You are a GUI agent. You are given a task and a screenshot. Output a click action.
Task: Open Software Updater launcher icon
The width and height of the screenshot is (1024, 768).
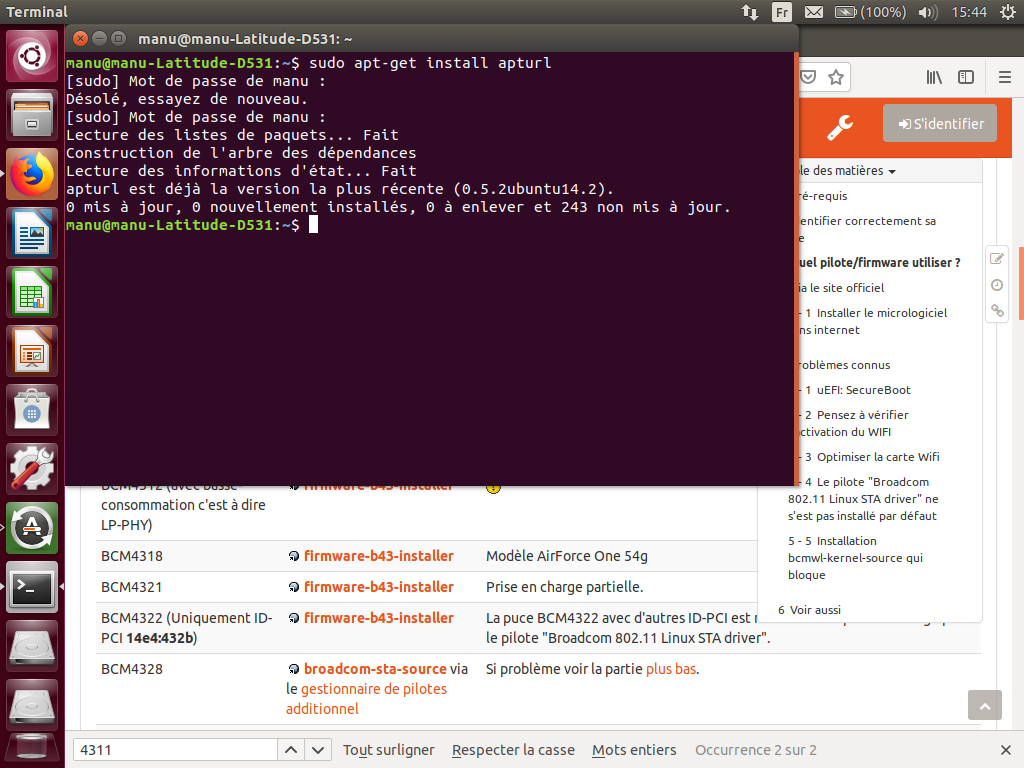[32, 528]
